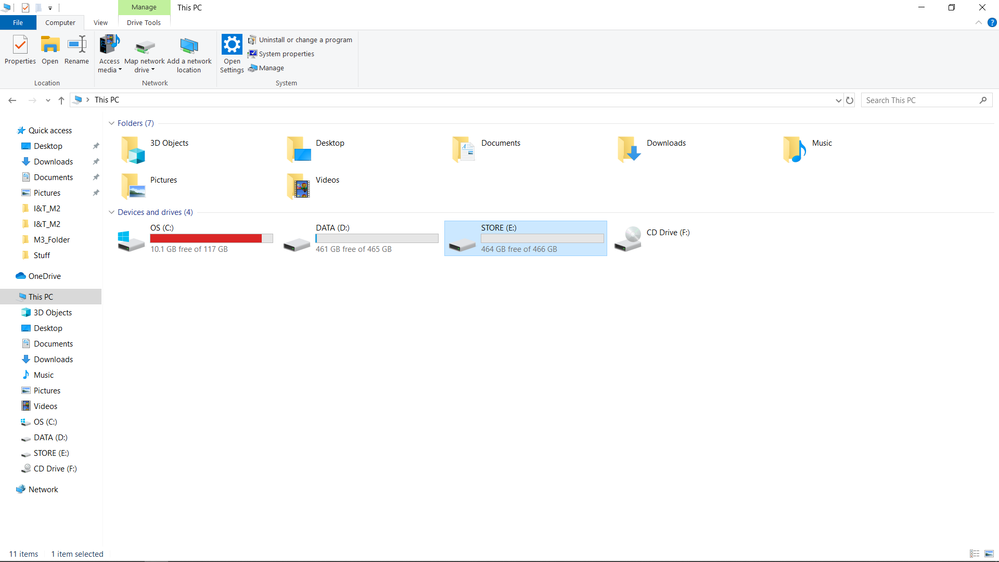The height and width of the screenshot is (562, 999).
Task: Open Customize Quick Access Toolbar dropdown
Action: [50, 8]
